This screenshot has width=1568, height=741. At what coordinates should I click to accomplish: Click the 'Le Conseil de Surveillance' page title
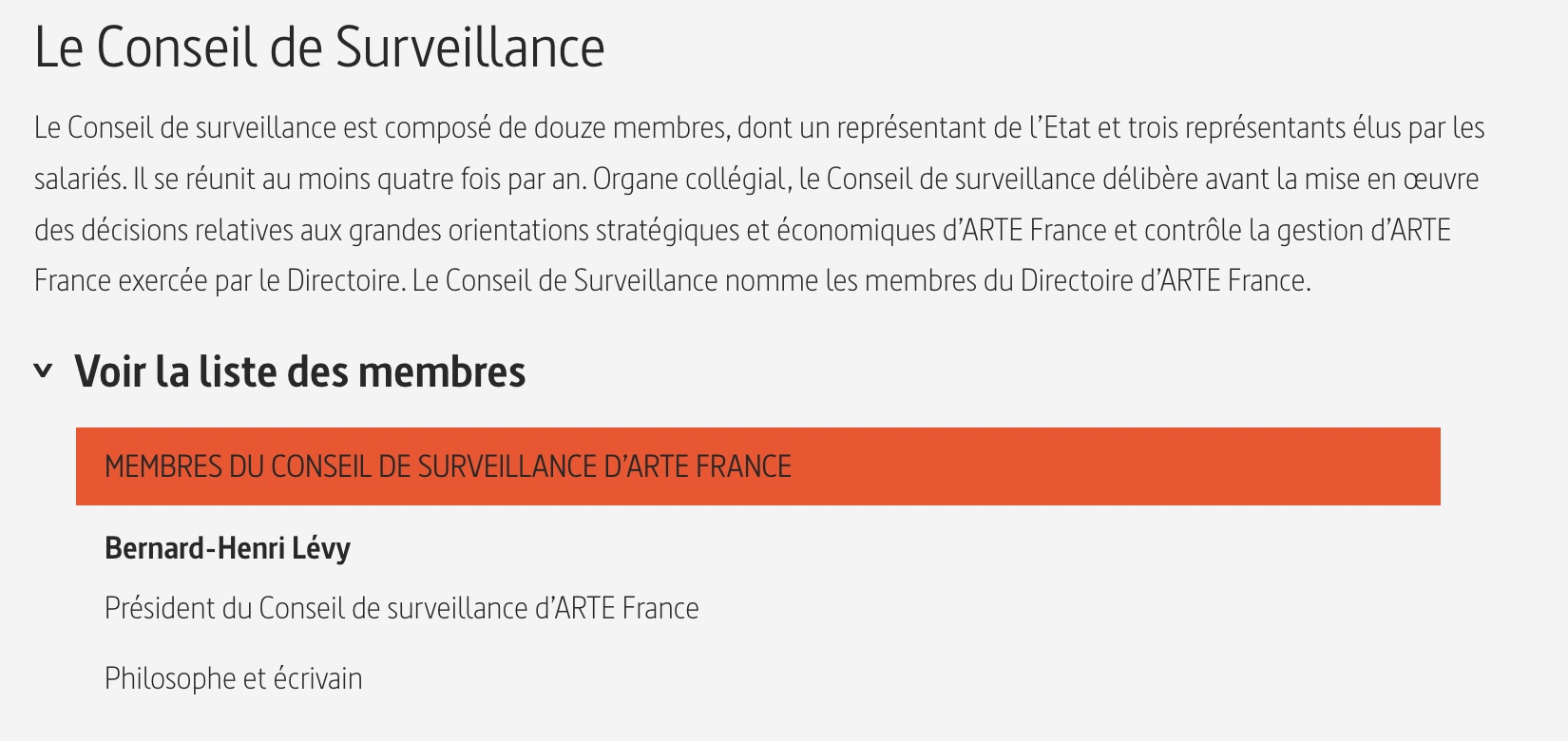(x=319, y=47)
